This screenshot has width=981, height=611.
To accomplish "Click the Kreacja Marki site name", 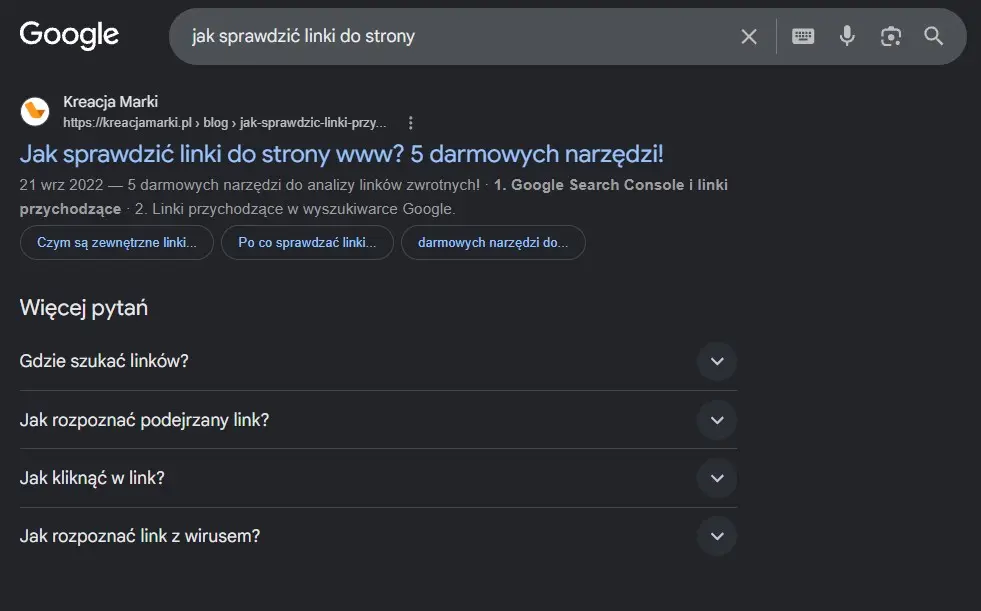I will click(x=111, y=101).
